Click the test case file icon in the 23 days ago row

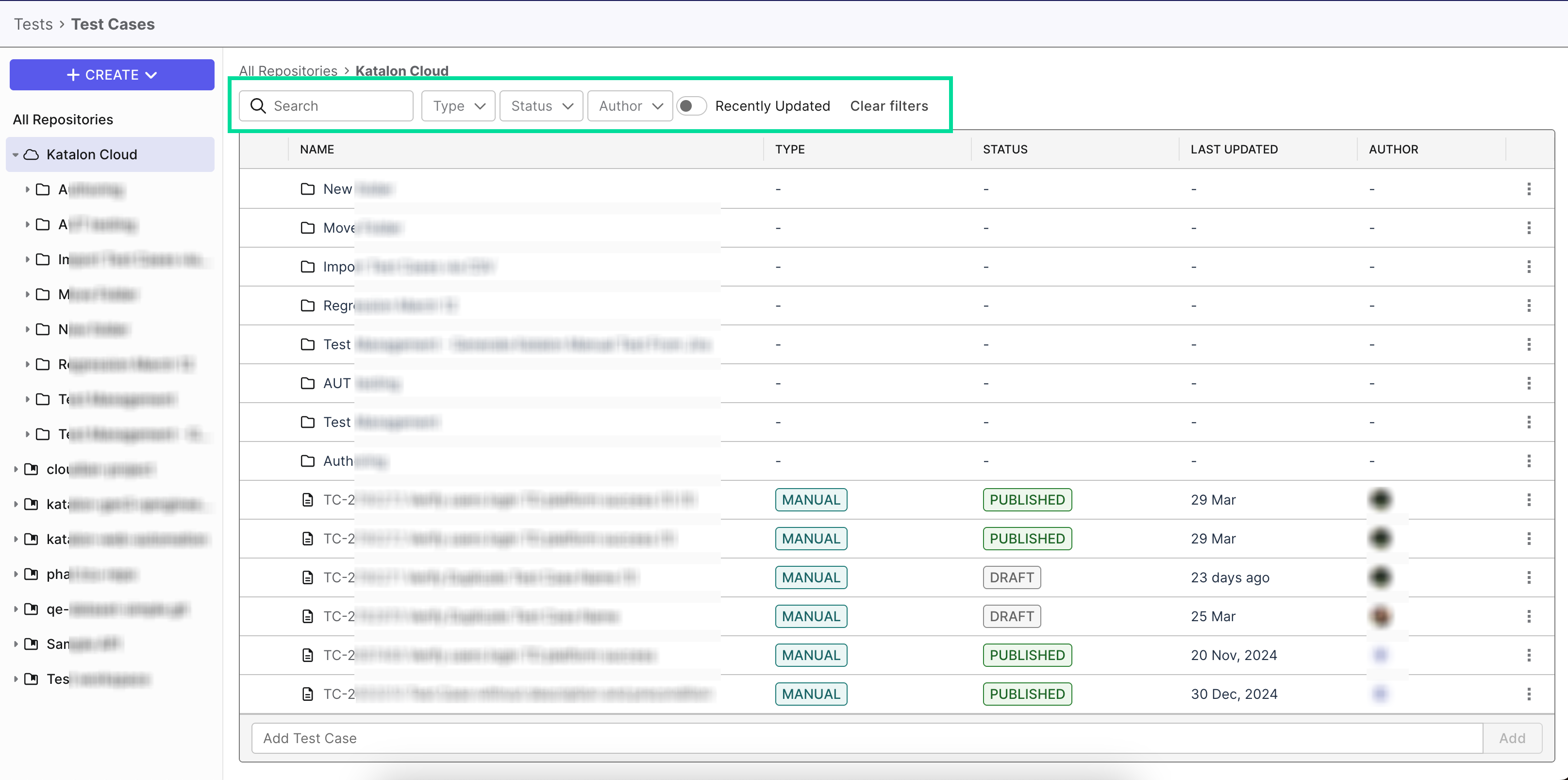tap(308, 577)
